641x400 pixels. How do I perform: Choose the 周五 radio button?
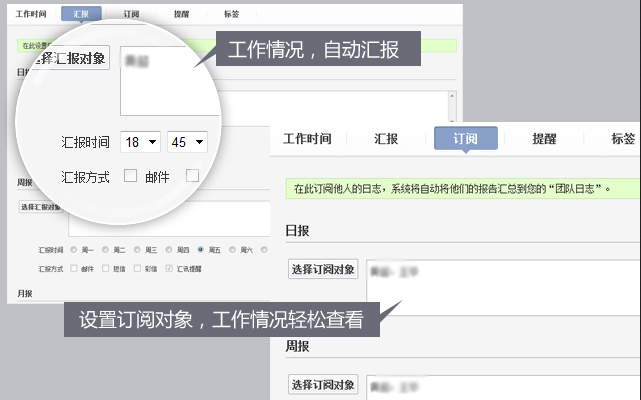201,250
